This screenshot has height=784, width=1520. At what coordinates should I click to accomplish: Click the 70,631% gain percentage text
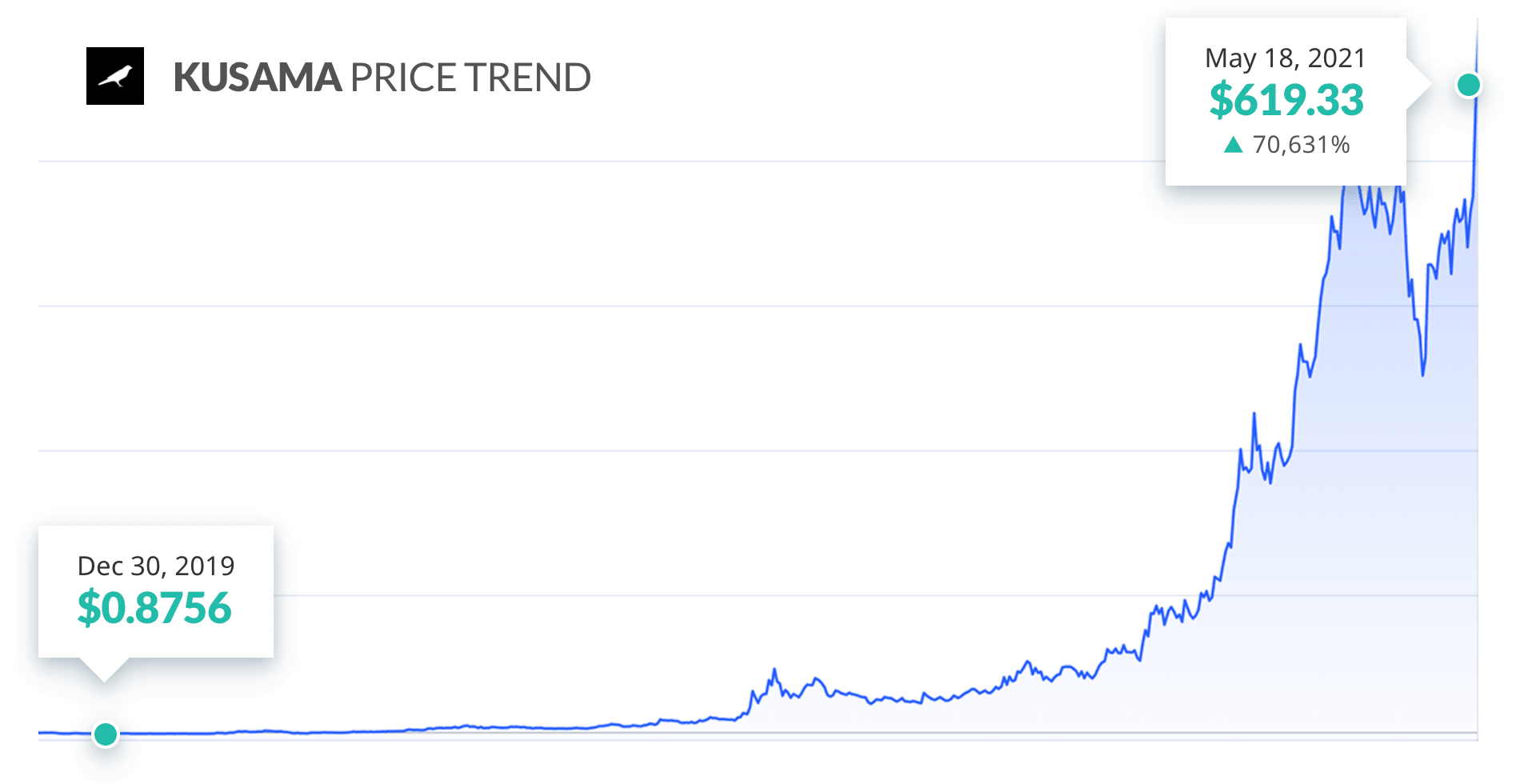1302,145
